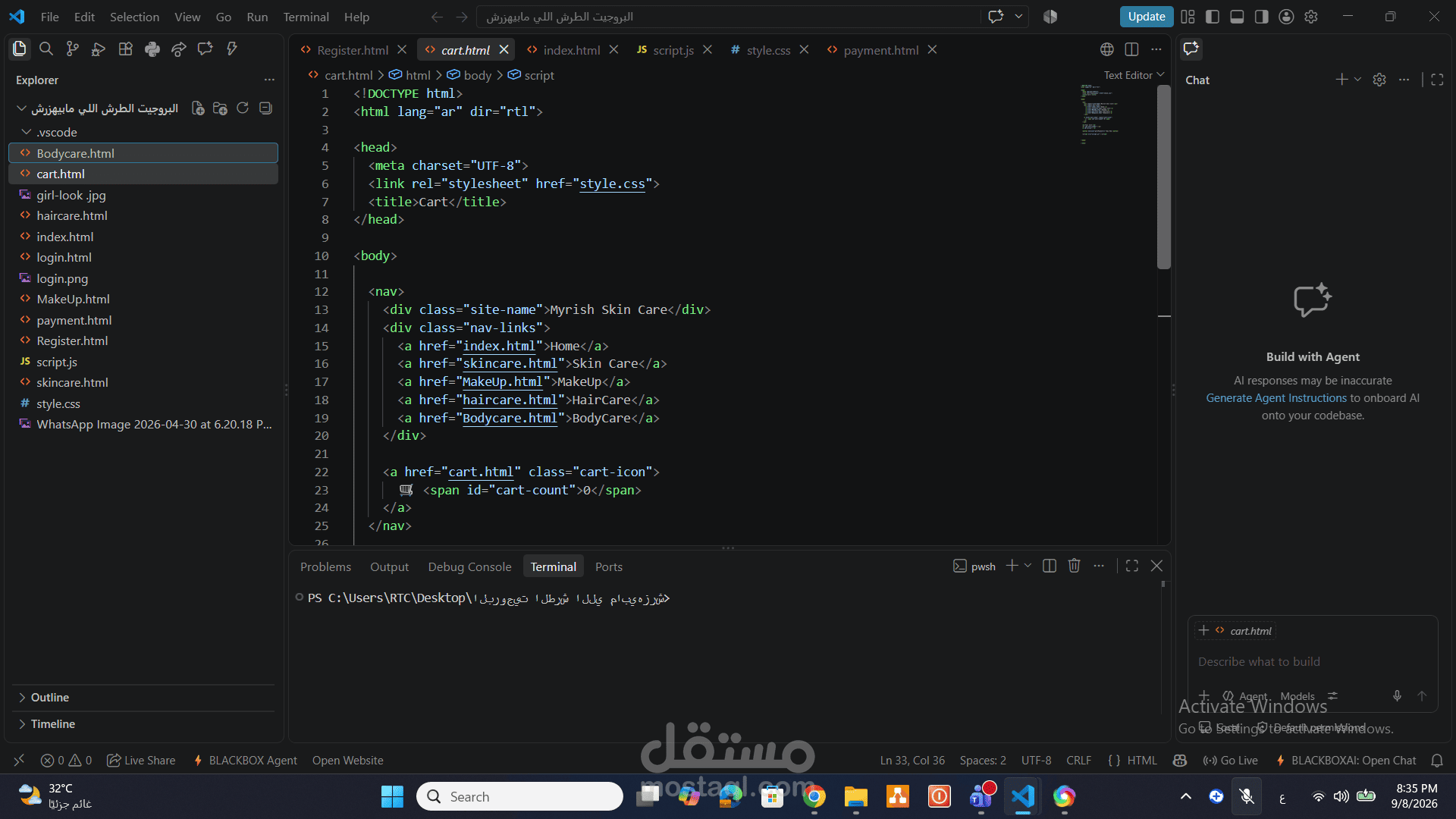Toggle primary side bar visibility
The image size is (1456, 819).
pos(1213,17)
